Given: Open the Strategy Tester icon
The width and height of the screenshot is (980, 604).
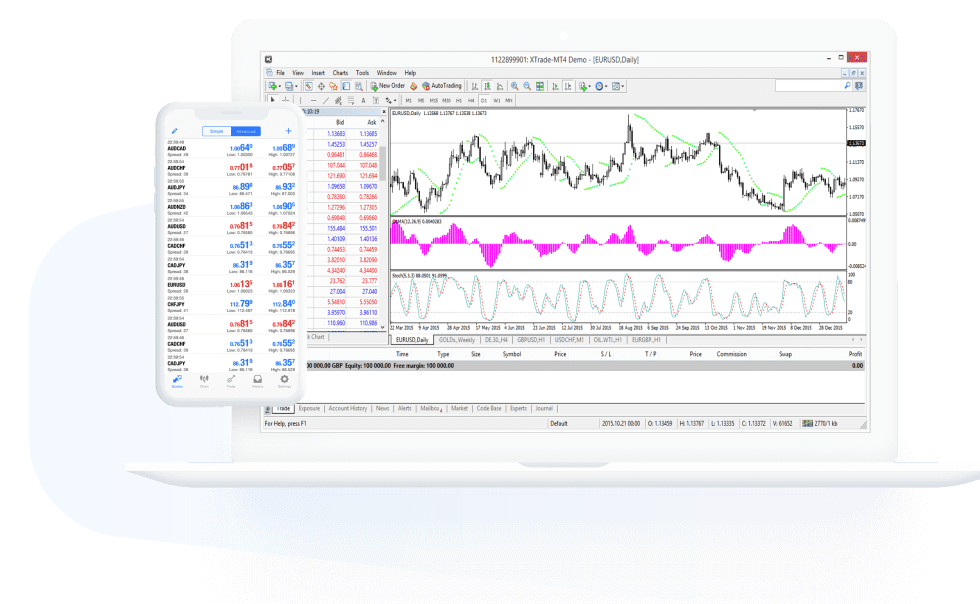Looking at the screenshot, I should (x=359, y=86).
